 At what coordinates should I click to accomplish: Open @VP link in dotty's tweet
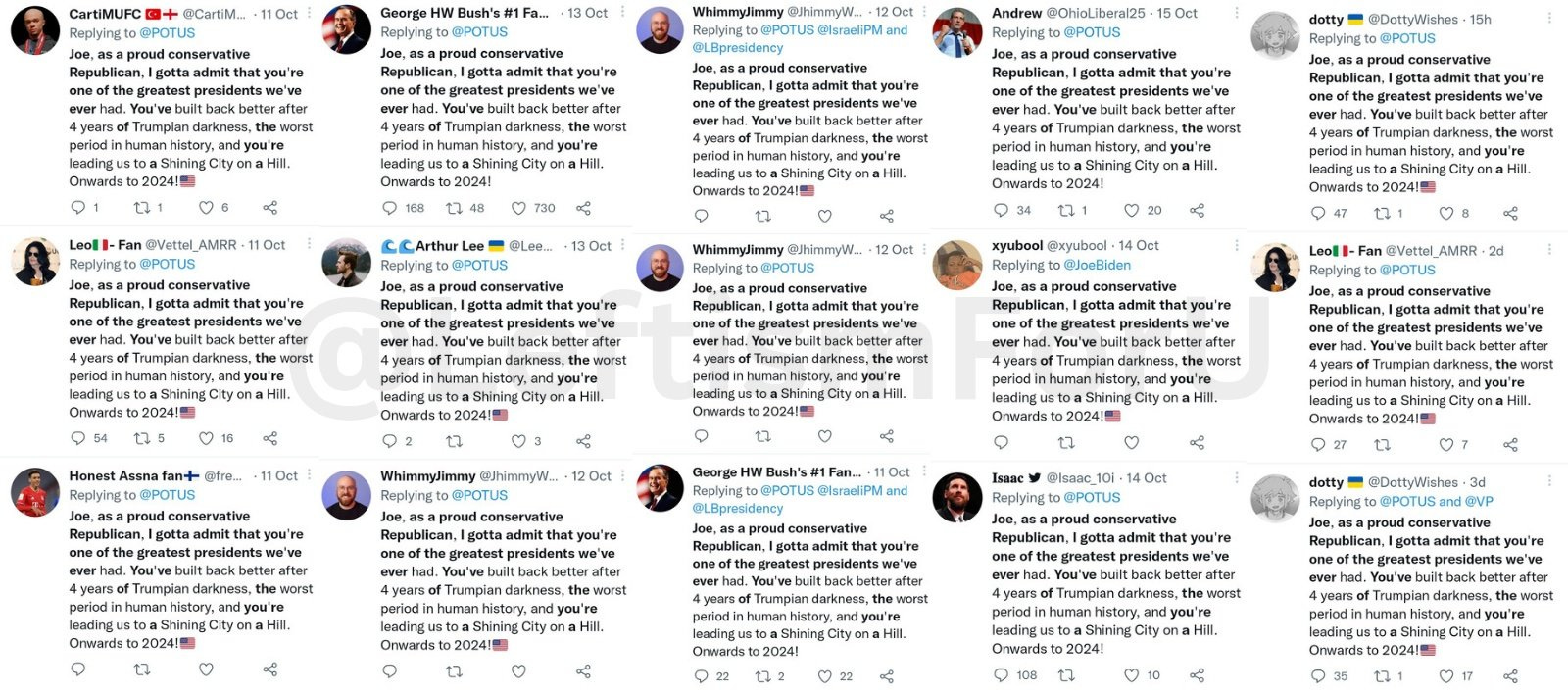(x=1479, y=501)
